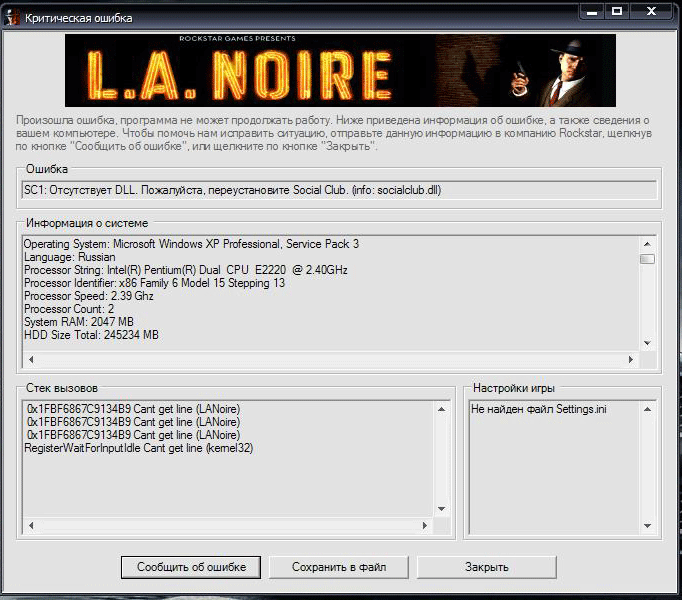Click the 'Закрыть' button
The width and height of the screenshot is (682, 600).
(x=487, y=567)
